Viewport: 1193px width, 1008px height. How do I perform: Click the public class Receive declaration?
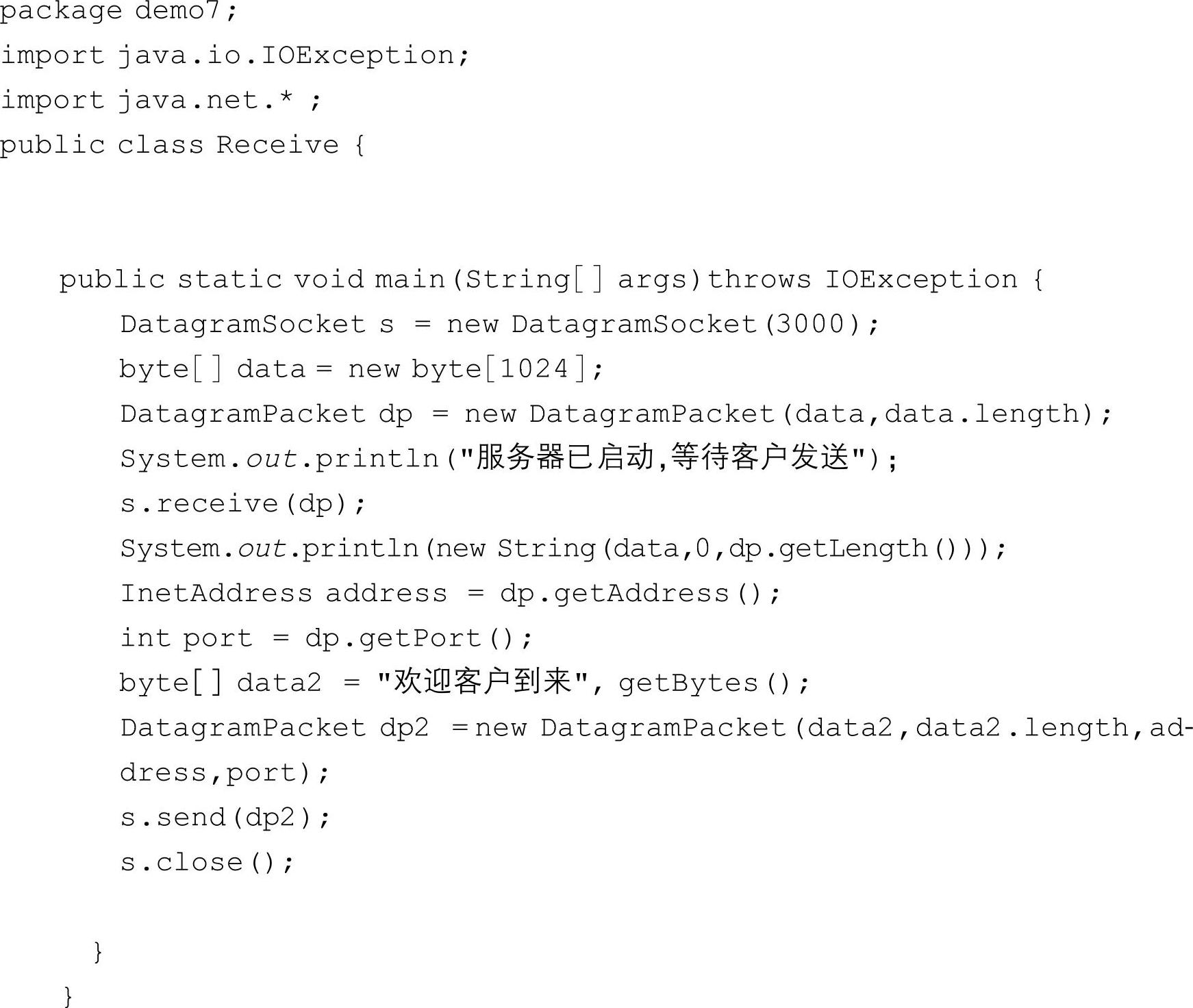(x=182, y=145)
